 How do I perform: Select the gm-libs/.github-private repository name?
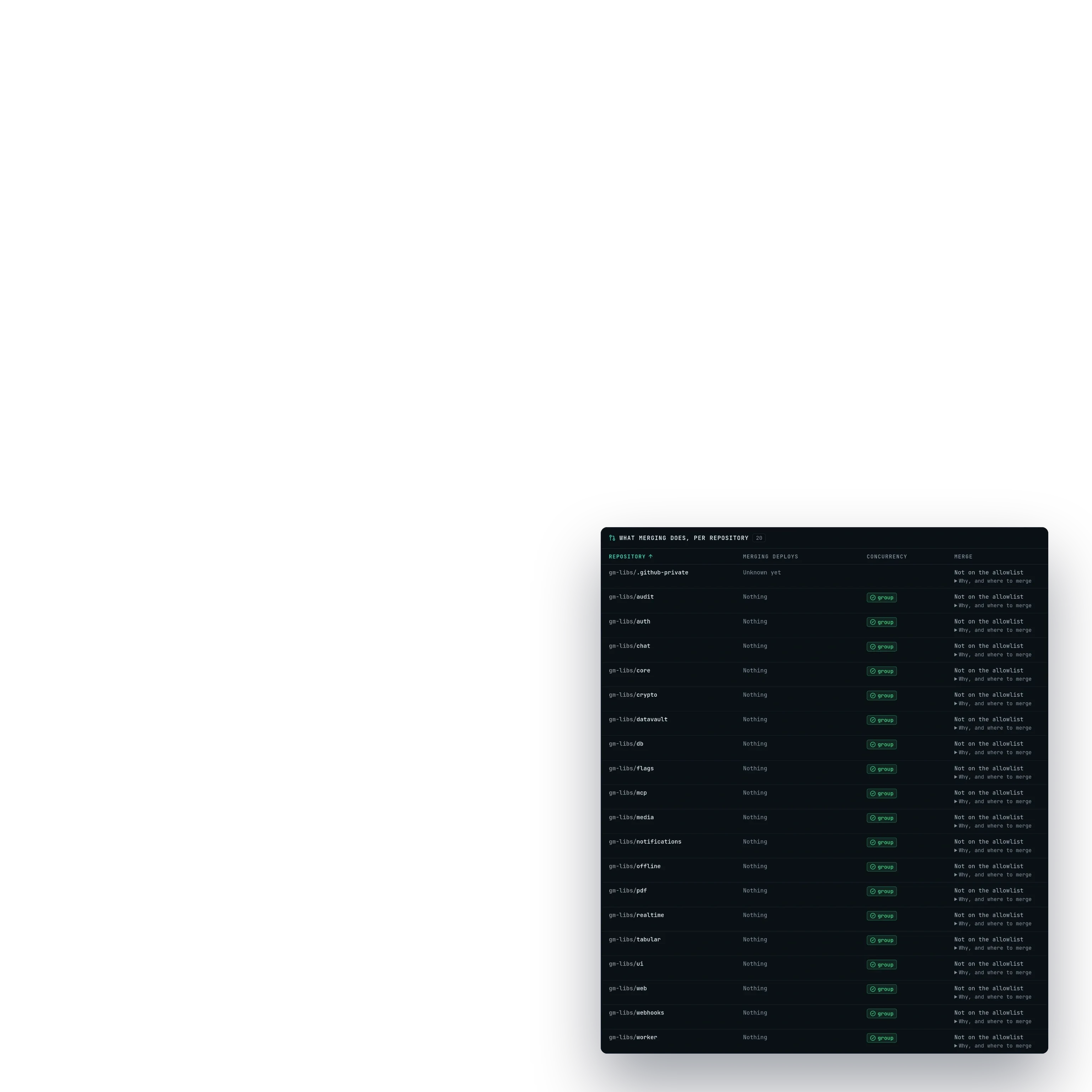point(648,573)
